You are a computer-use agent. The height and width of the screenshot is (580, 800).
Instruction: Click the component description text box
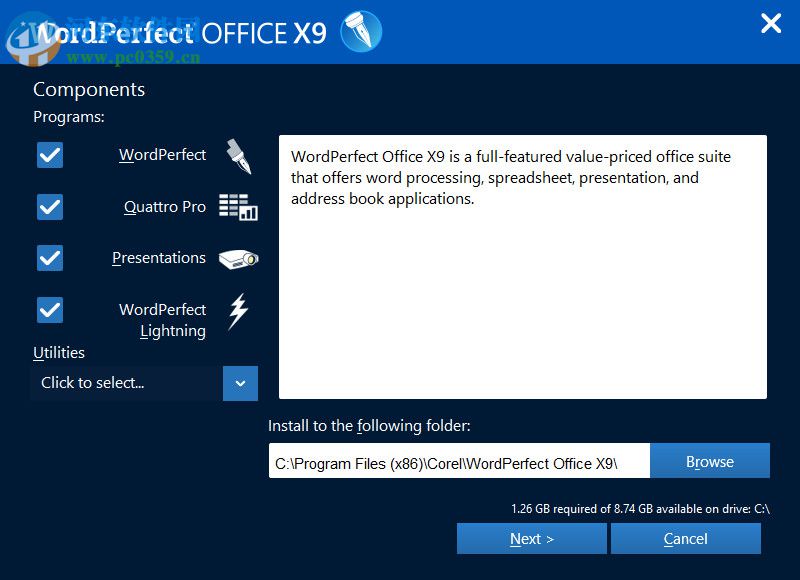coord(523,265)
